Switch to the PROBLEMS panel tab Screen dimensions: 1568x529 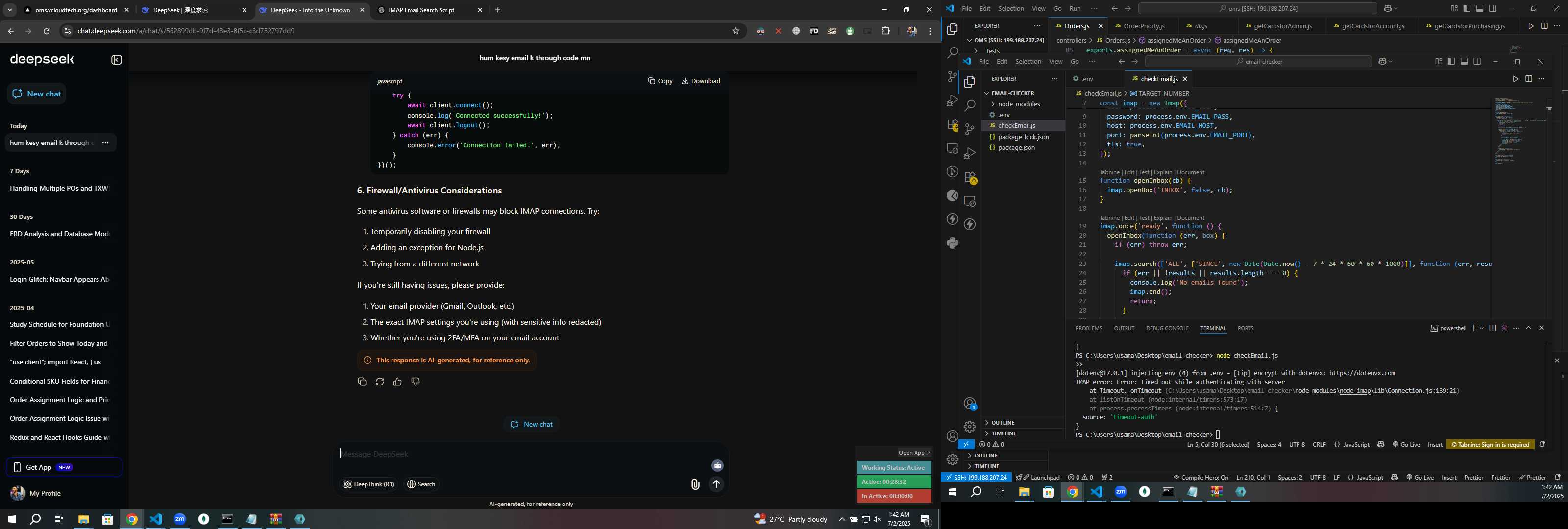pos(1088,328)
